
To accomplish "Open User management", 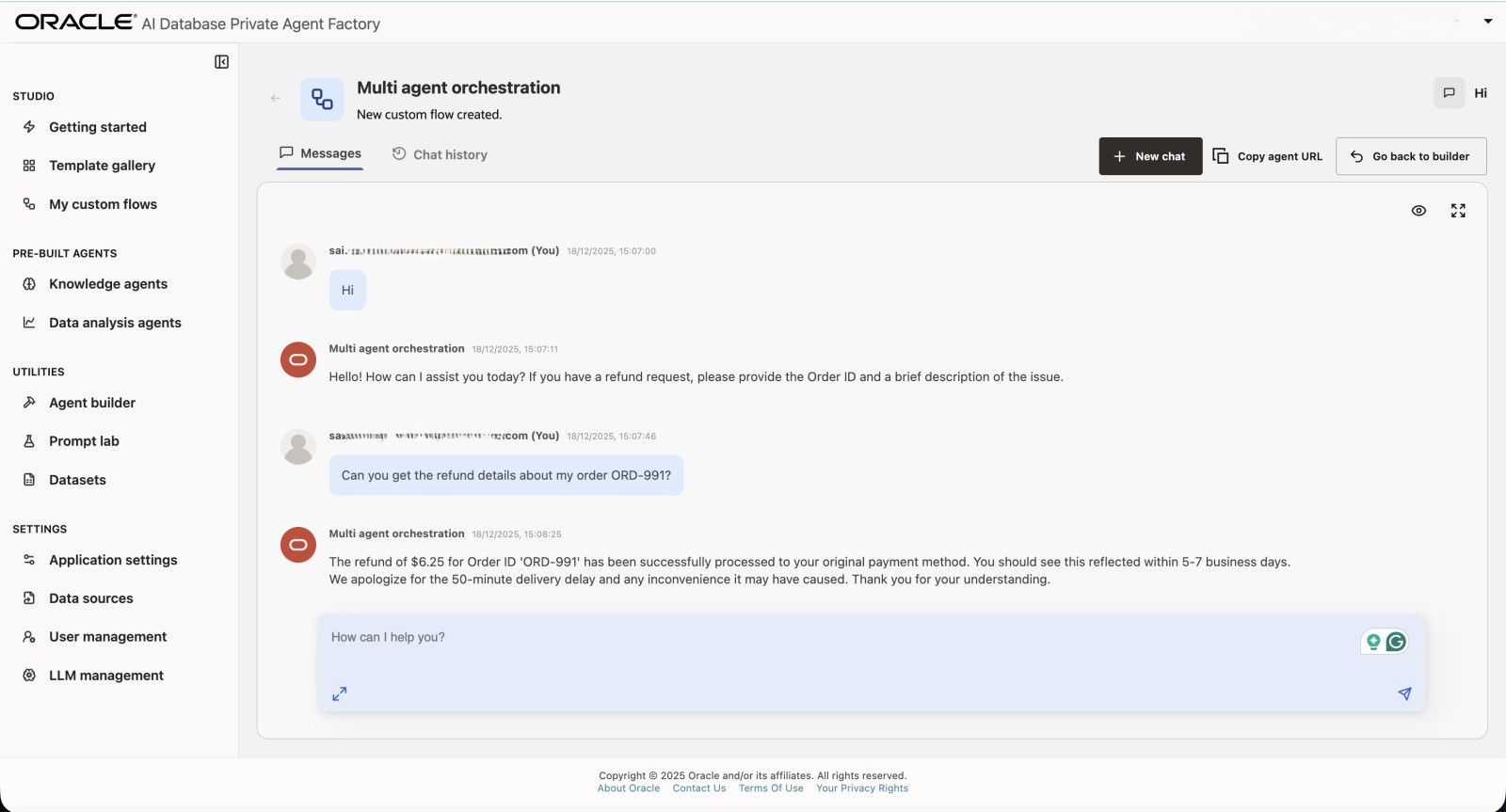I will click(x=107, y=637).
